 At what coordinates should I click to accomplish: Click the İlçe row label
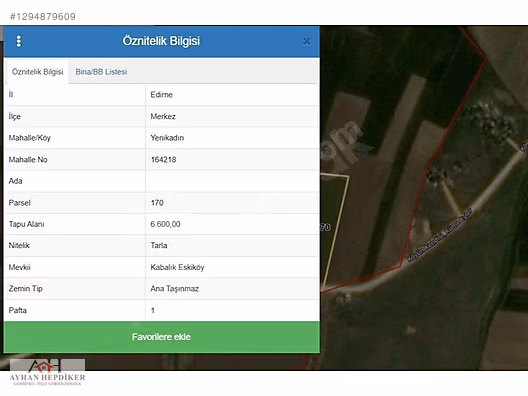pos(15,117)
